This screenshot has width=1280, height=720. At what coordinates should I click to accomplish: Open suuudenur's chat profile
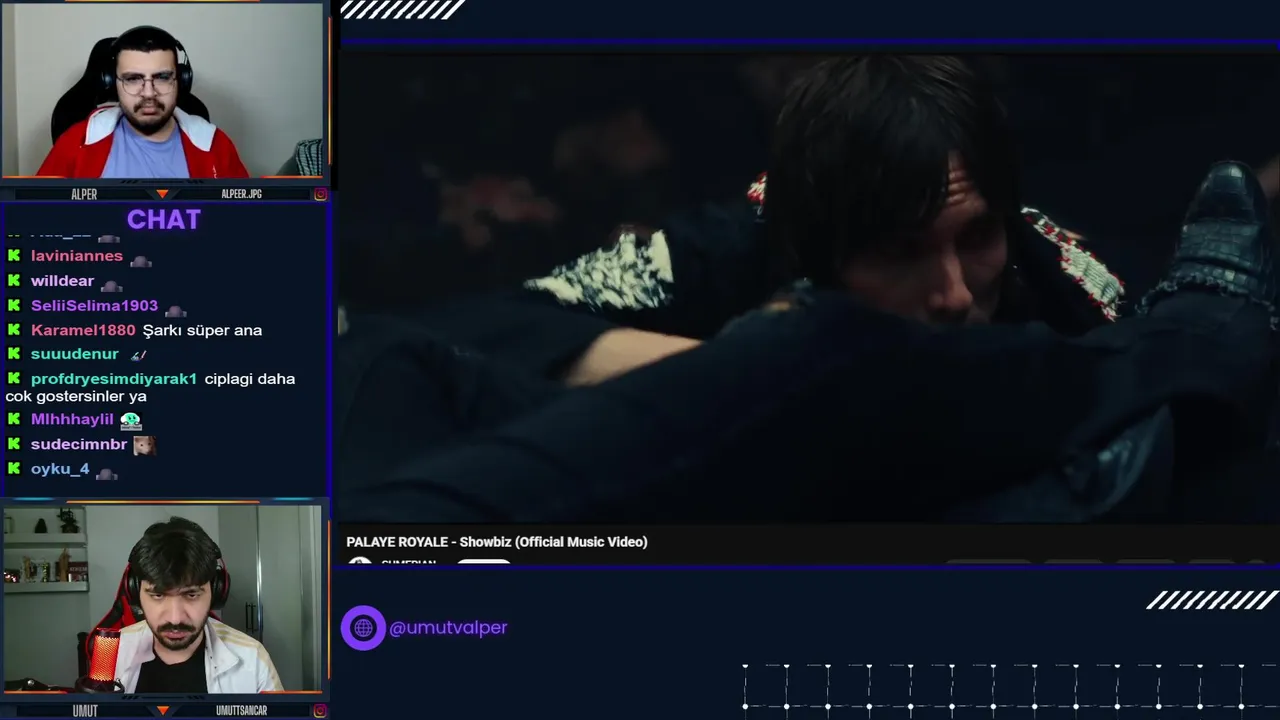click(75, 354)
